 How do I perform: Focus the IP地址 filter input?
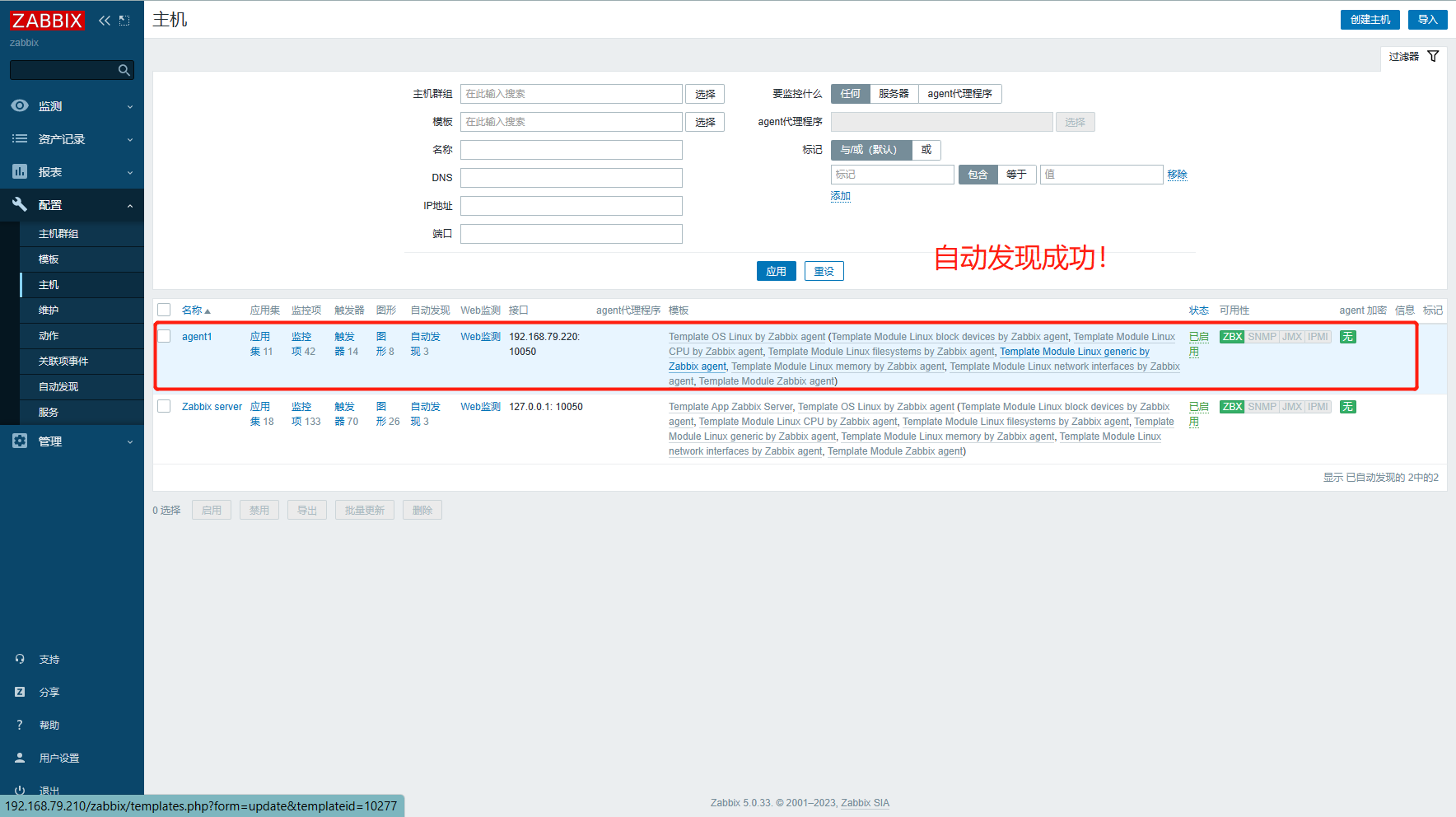[x=572, y=206]
